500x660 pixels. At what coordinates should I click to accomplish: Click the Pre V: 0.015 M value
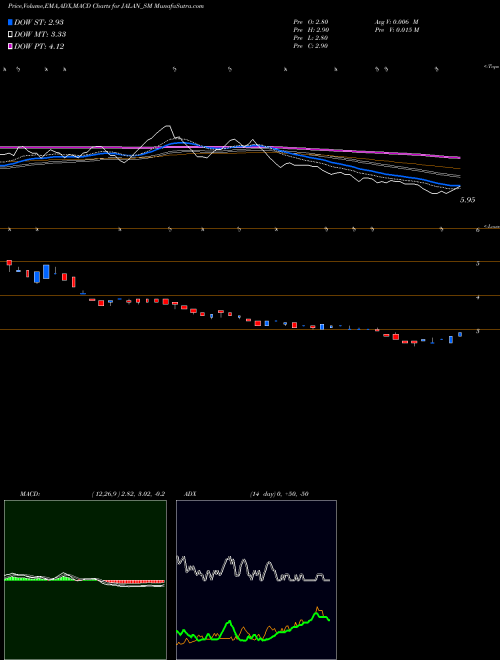pyautogui.click(x=396, y=30)
